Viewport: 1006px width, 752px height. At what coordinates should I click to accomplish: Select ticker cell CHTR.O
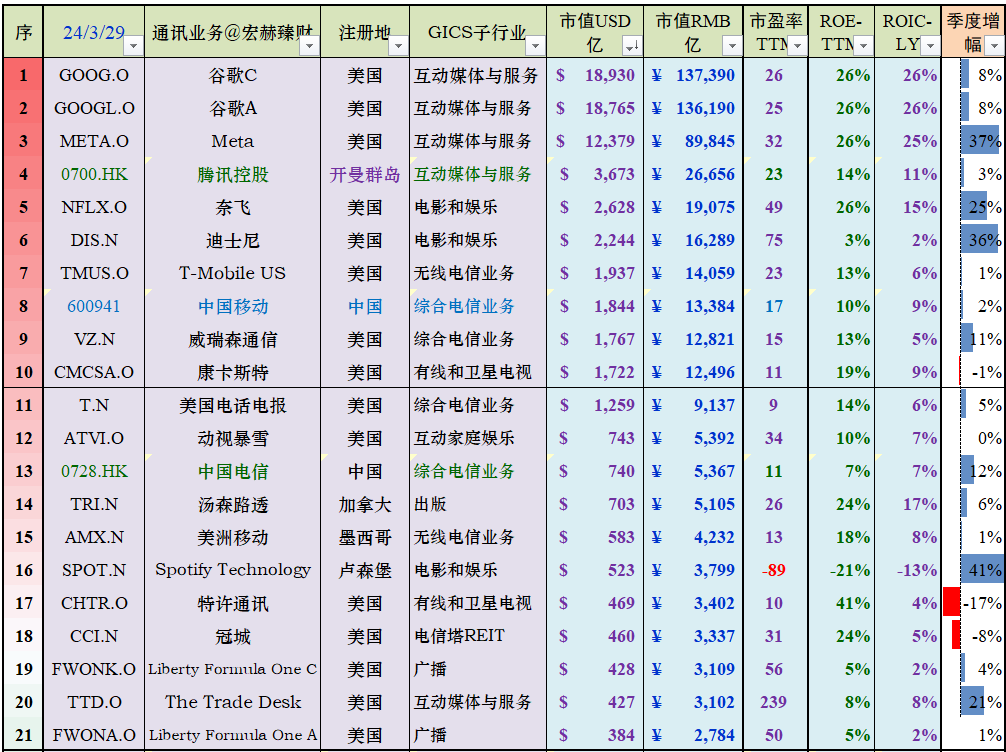(x=94, y=603)
